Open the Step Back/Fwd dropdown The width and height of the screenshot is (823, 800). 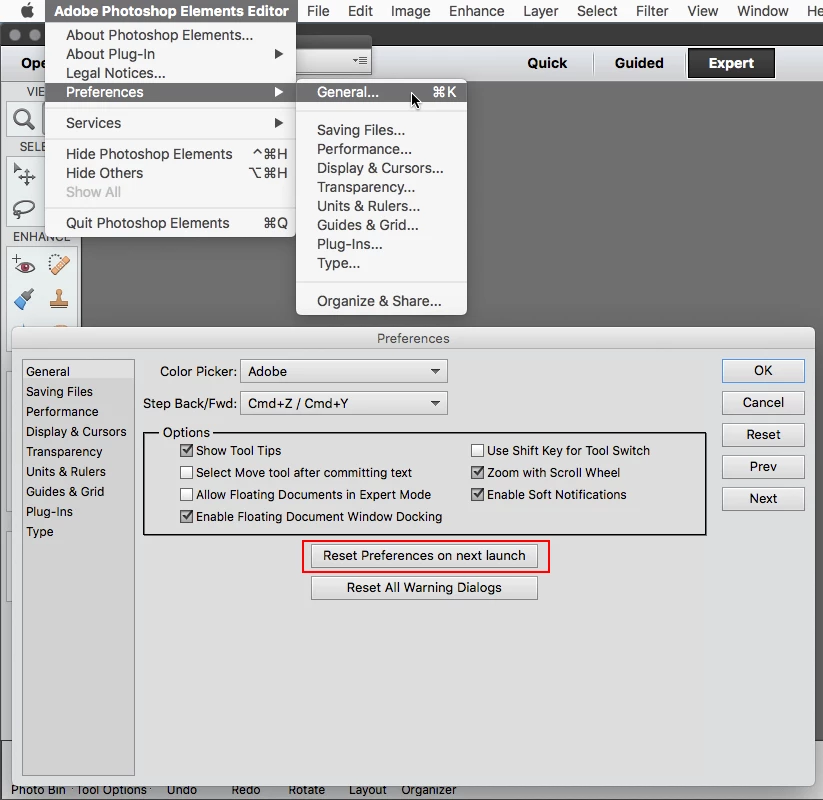click(344, 403)
